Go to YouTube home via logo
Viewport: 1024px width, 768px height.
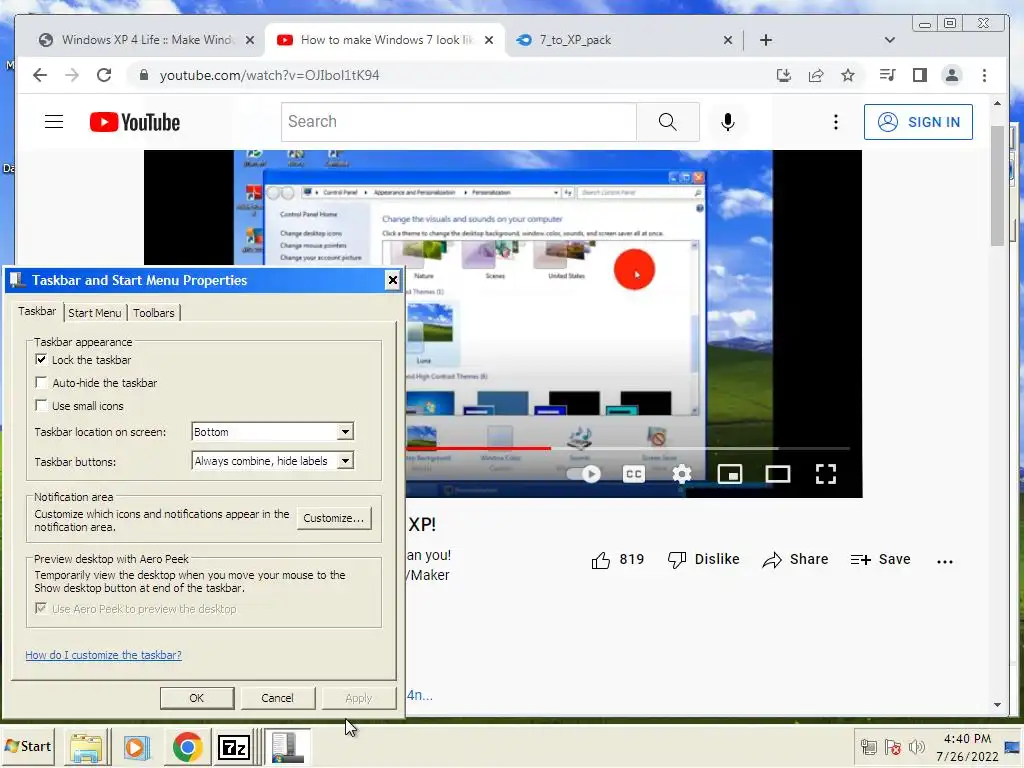click(135, 122)
